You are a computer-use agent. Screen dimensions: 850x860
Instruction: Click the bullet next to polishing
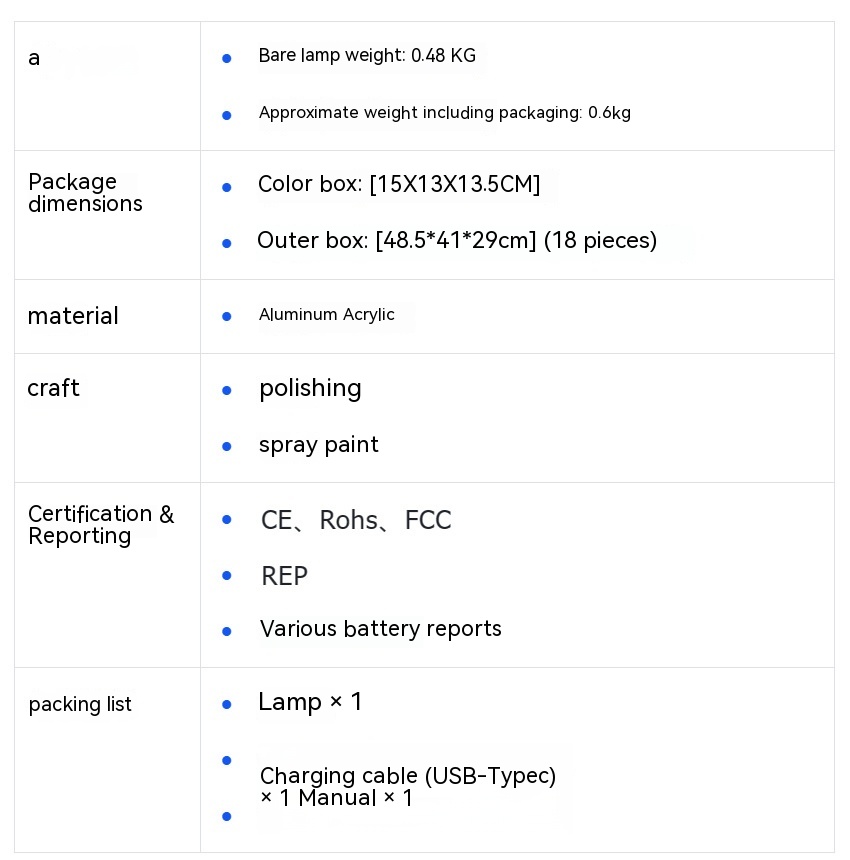227,390
